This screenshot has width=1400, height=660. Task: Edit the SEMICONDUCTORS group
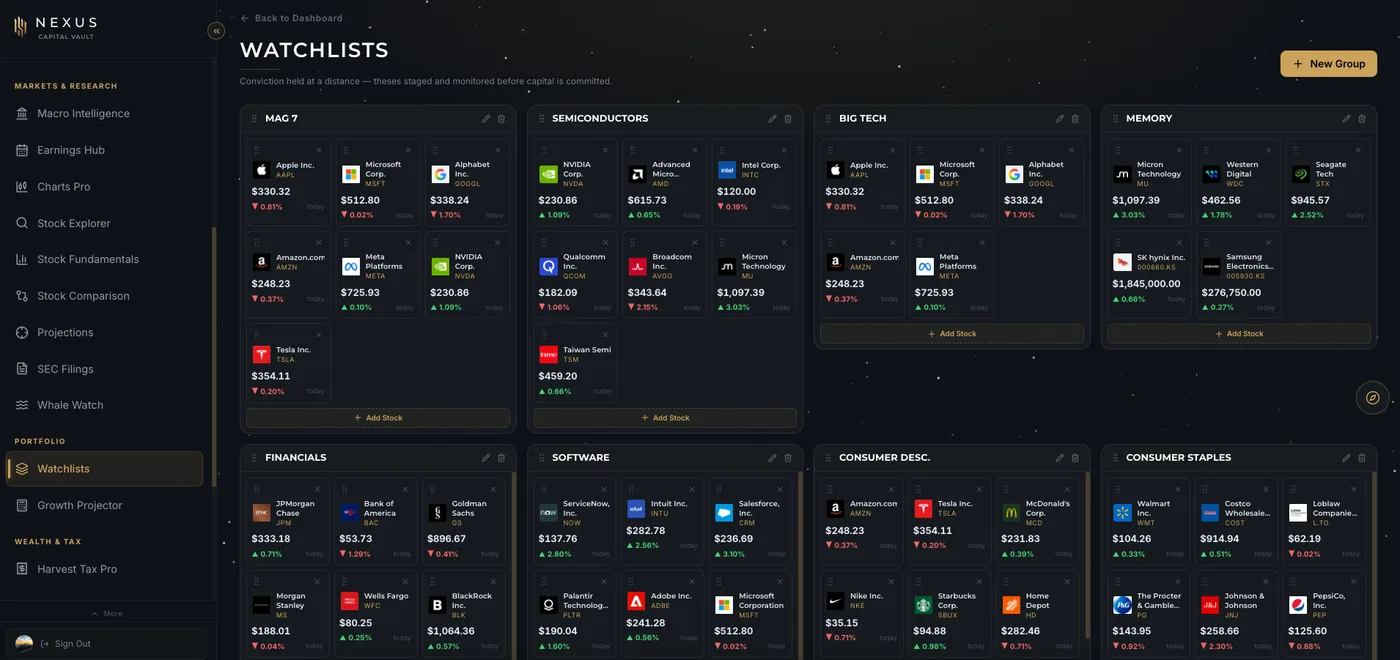(x=773, y=119)
